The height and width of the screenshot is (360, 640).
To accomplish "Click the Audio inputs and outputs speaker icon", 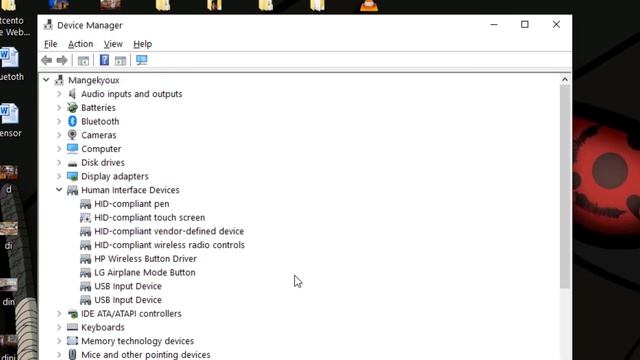I will click(72, 94).
